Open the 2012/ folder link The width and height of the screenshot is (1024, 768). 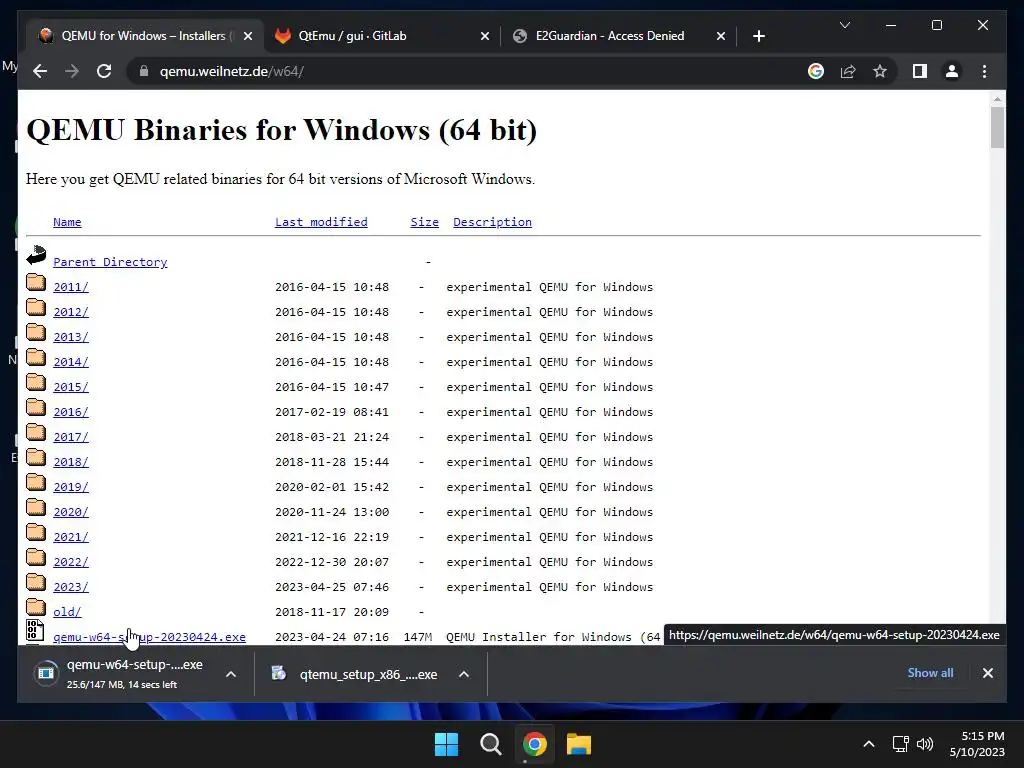[71, 312]
